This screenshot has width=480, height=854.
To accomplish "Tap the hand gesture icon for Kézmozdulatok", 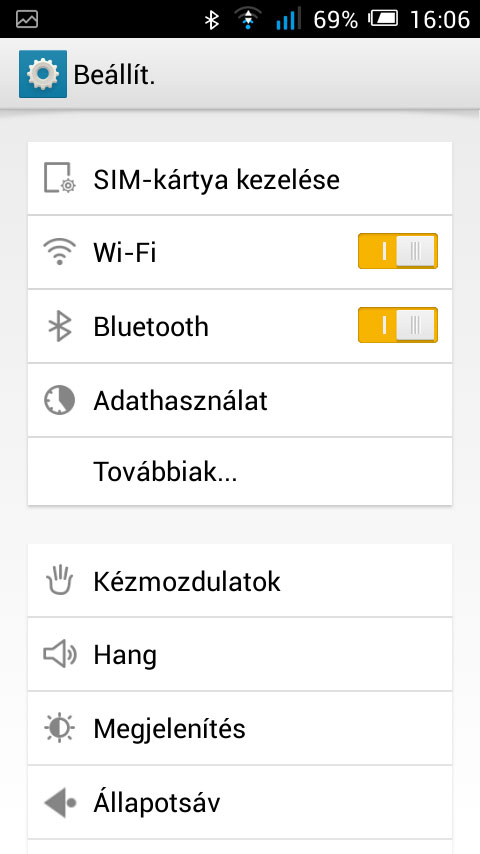I will tap(59, 580).
